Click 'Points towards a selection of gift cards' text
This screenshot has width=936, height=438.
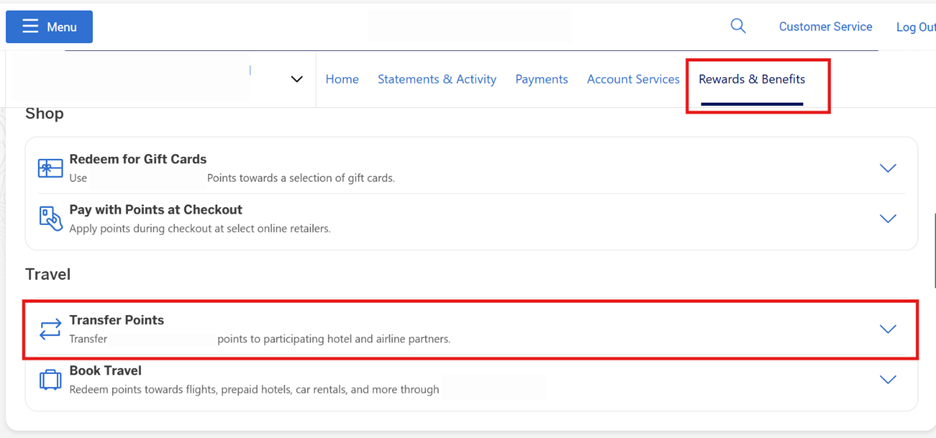pos(301,178)
